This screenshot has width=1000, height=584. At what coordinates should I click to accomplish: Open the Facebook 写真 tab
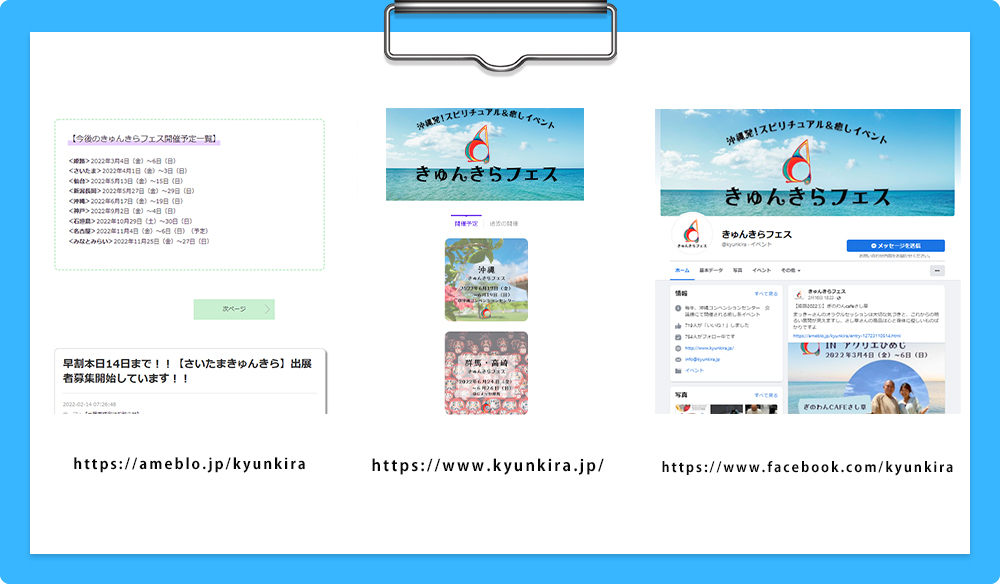pyautogui.click(x=737, y=270)
